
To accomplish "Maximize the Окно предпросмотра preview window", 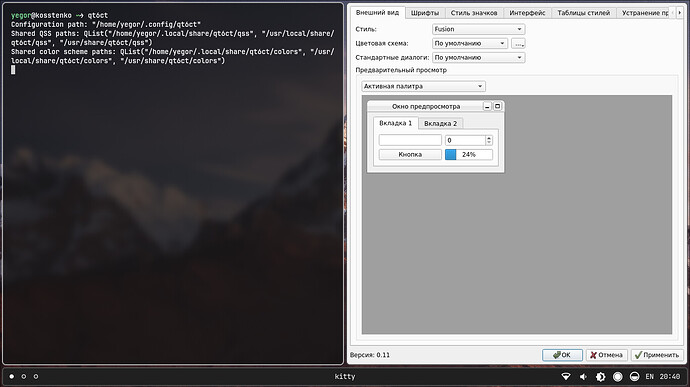I will [x=497, y=106].
